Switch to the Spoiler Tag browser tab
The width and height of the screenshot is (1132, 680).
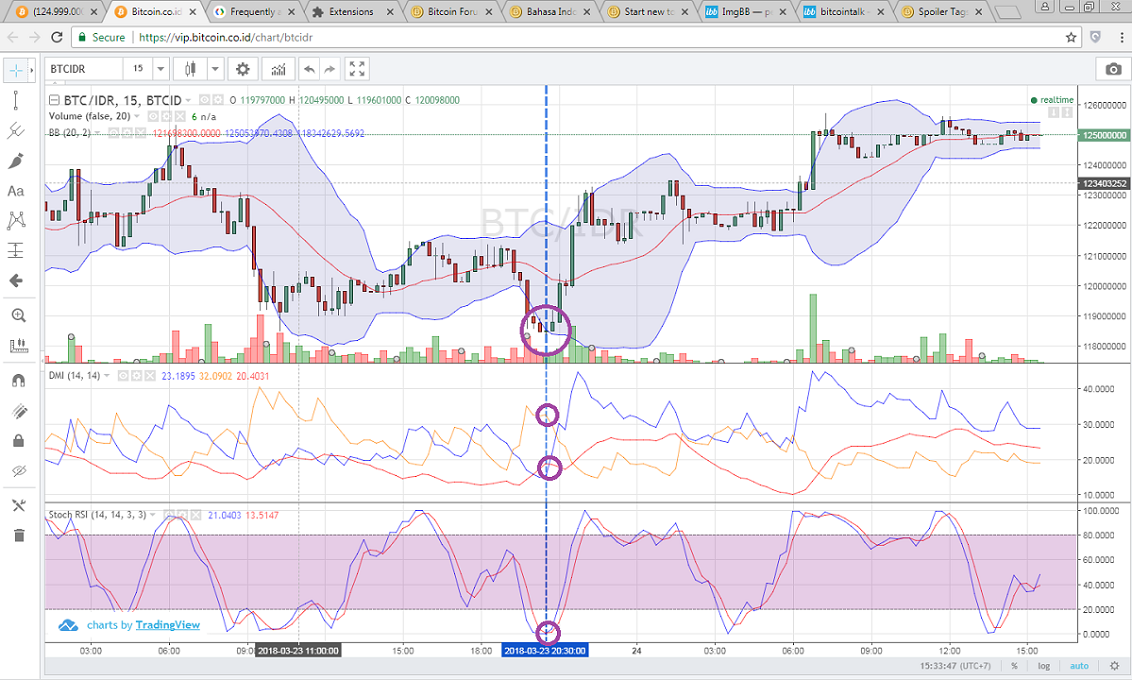942,12
